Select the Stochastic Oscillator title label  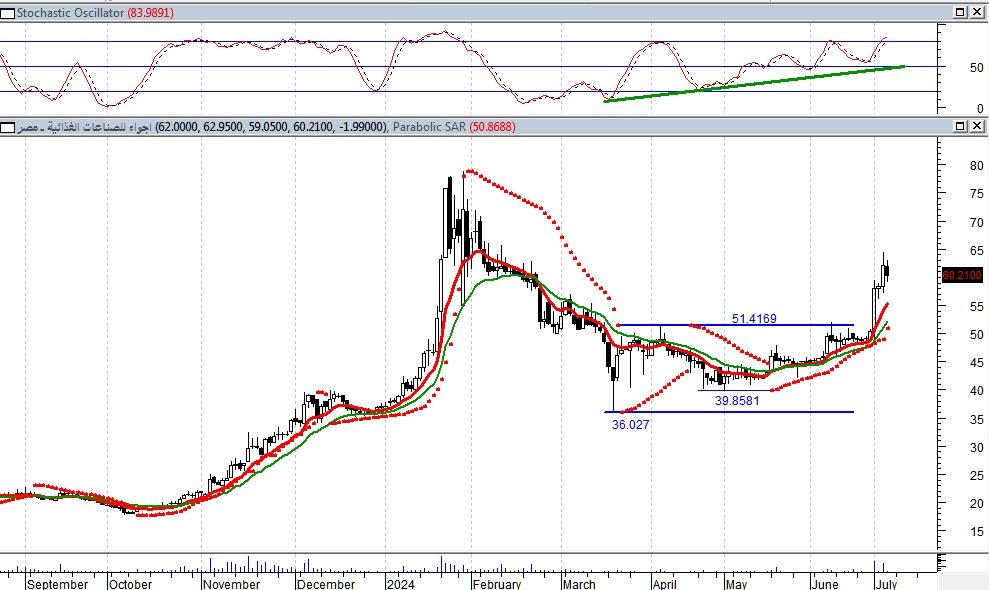point(70,11)
